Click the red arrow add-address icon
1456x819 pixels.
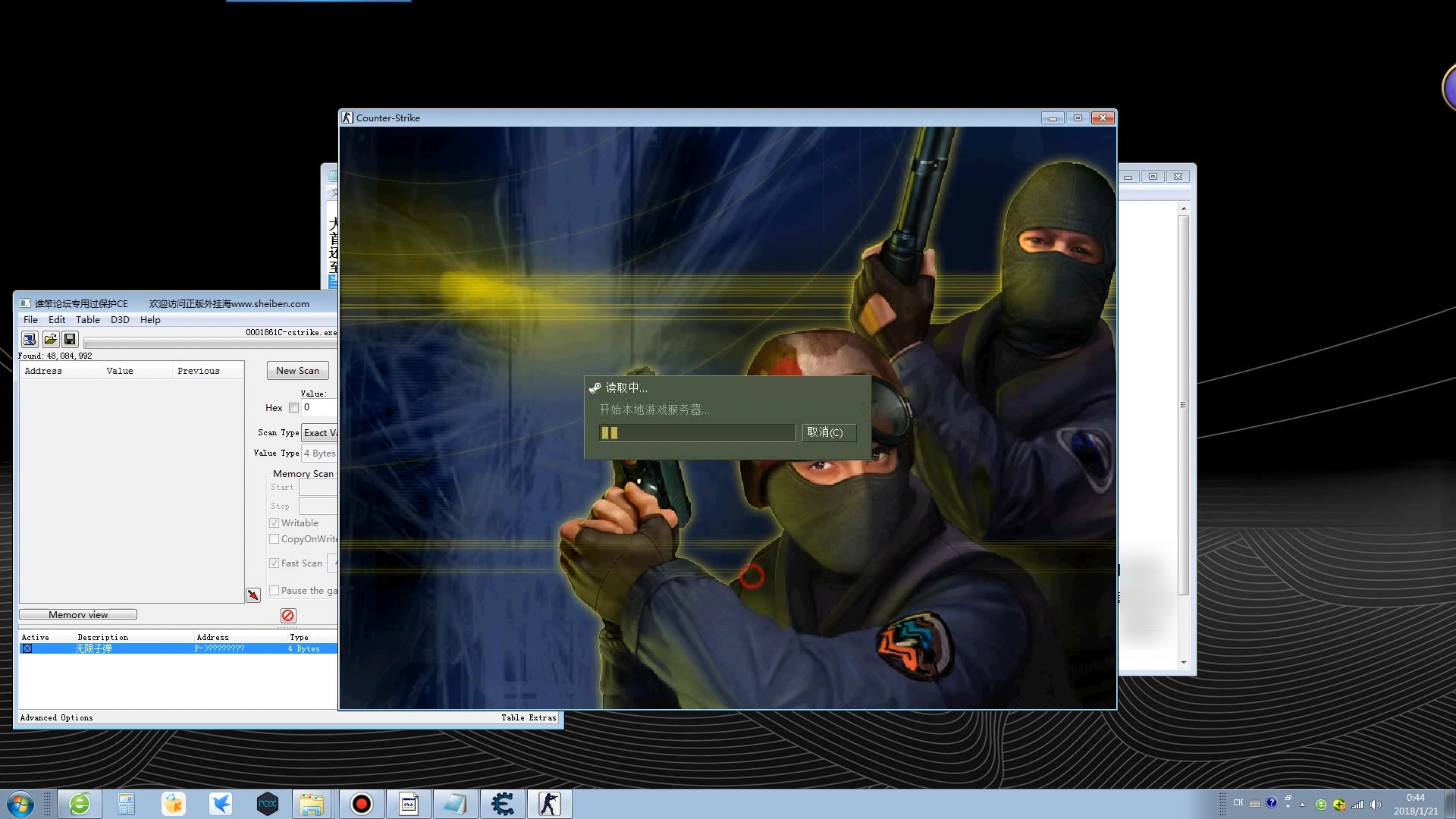pos(253,595)
